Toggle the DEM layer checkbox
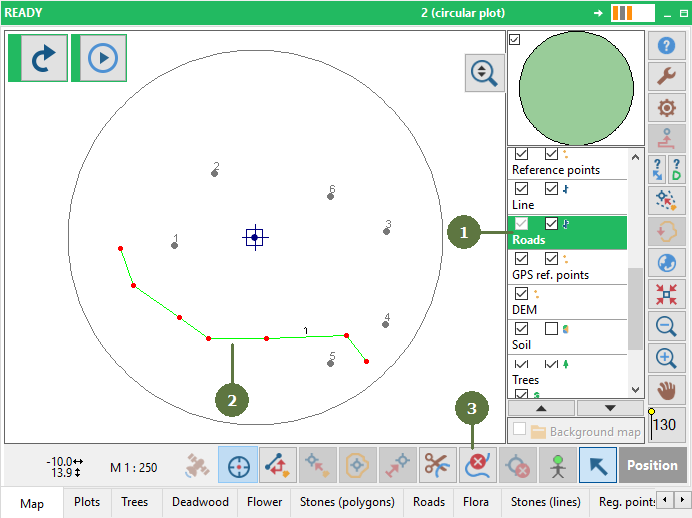The height and width of the screenshot is (518, 692). coord(522,293)
